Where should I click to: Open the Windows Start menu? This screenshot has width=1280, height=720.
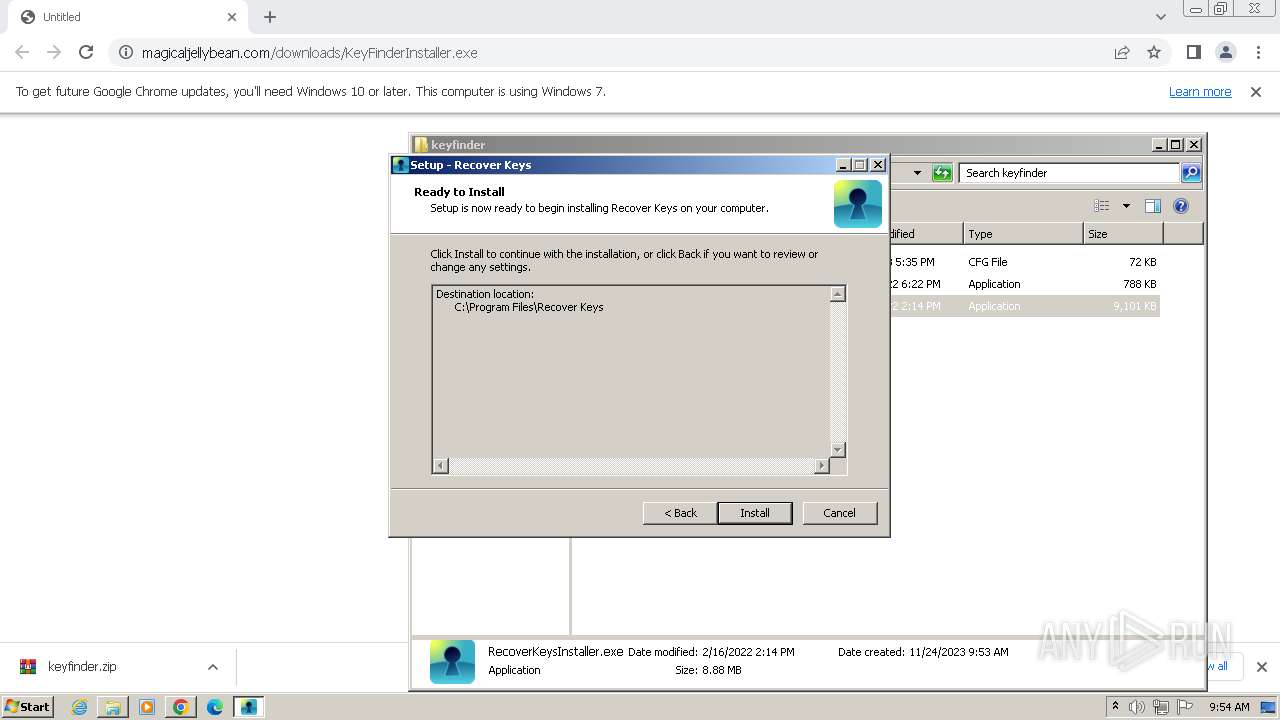[x=28, y=706]
